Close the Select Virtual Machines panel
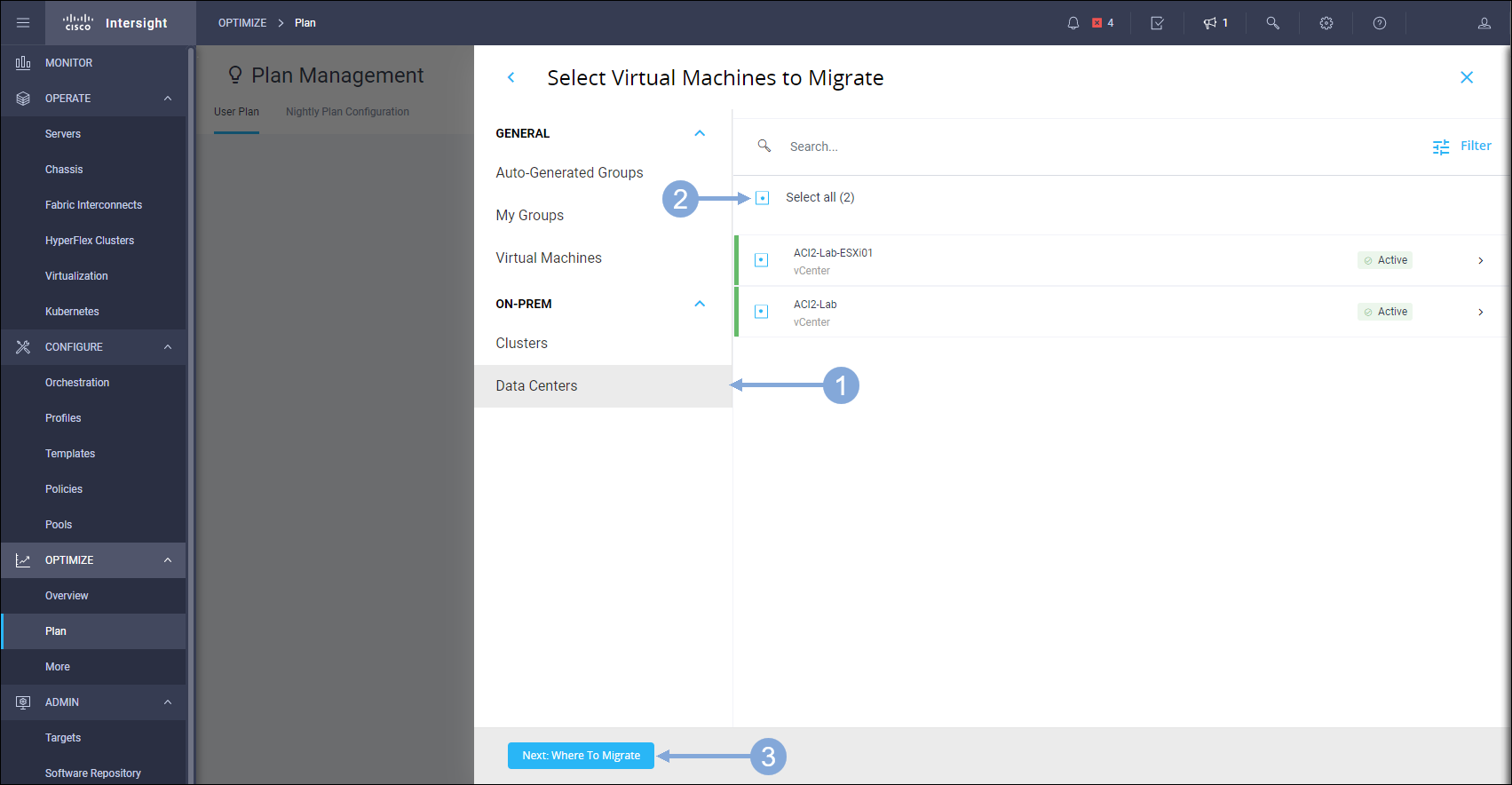The image size is (1512, 785). 1467,77
